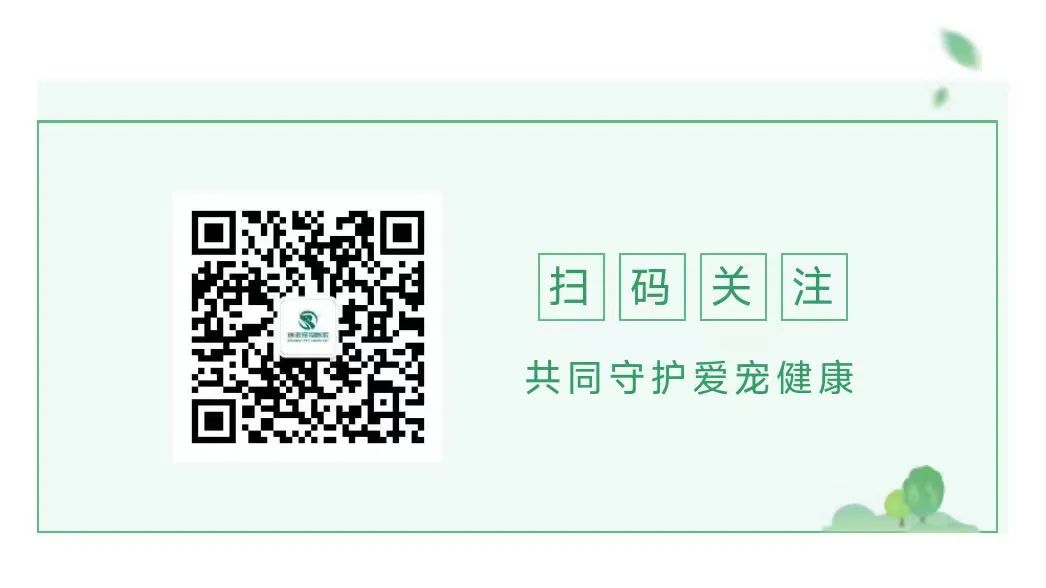Click the small alignment square in QR code
This screenshot has width=1046, height=588.
[x=383, y=402]
